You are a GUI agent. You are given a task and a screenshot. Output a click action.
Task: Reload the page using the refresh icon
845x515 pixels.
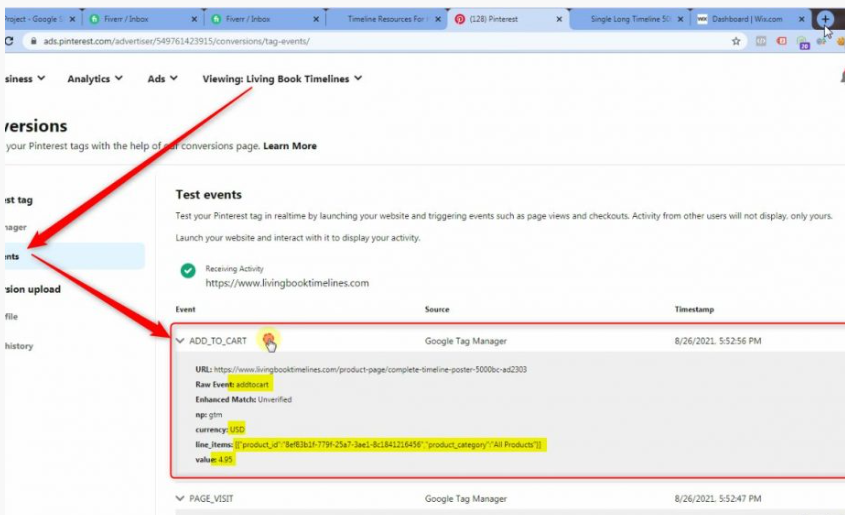point(9,41)
